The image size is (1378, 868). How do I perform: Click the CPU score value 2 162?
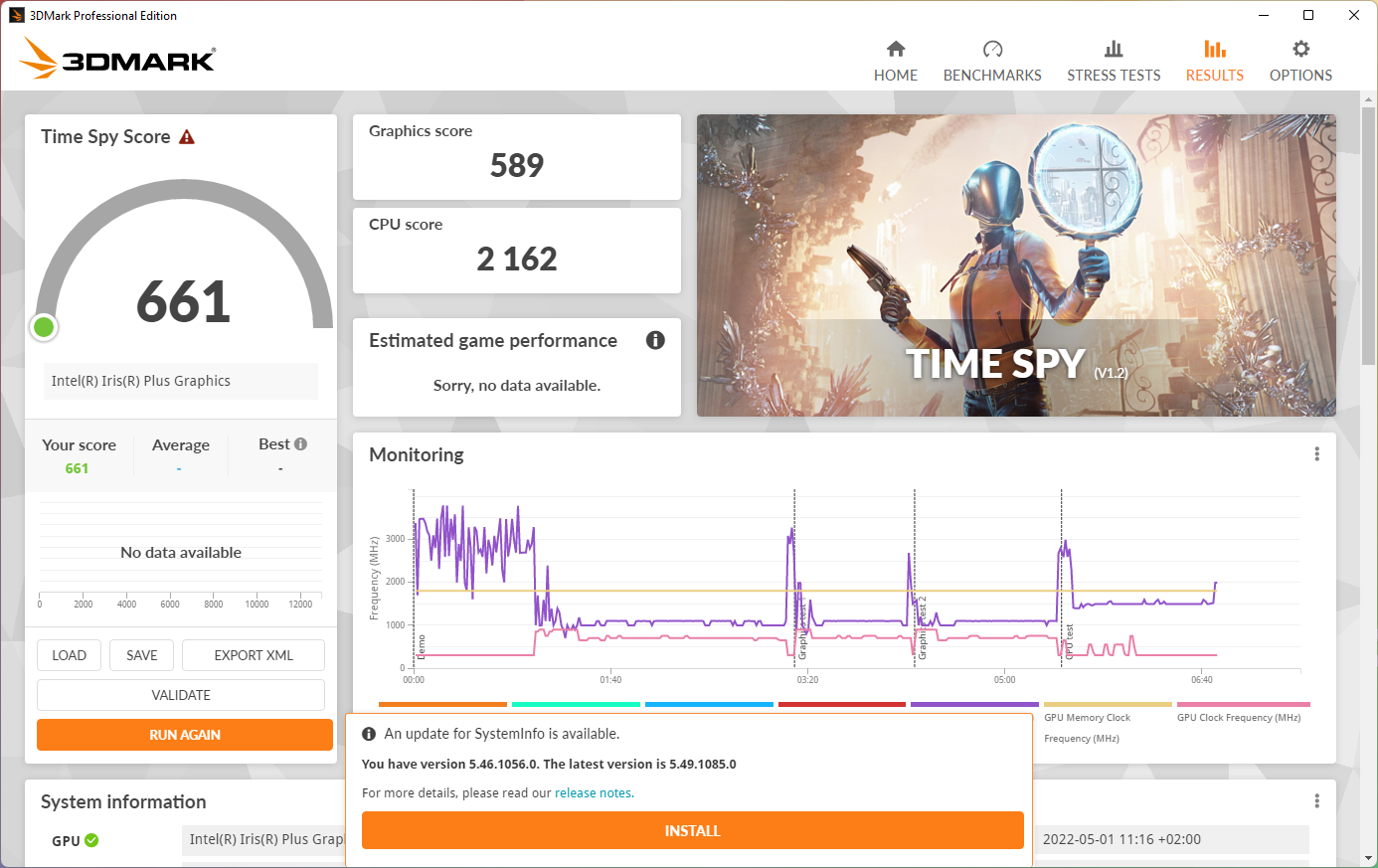pos(517,259)
